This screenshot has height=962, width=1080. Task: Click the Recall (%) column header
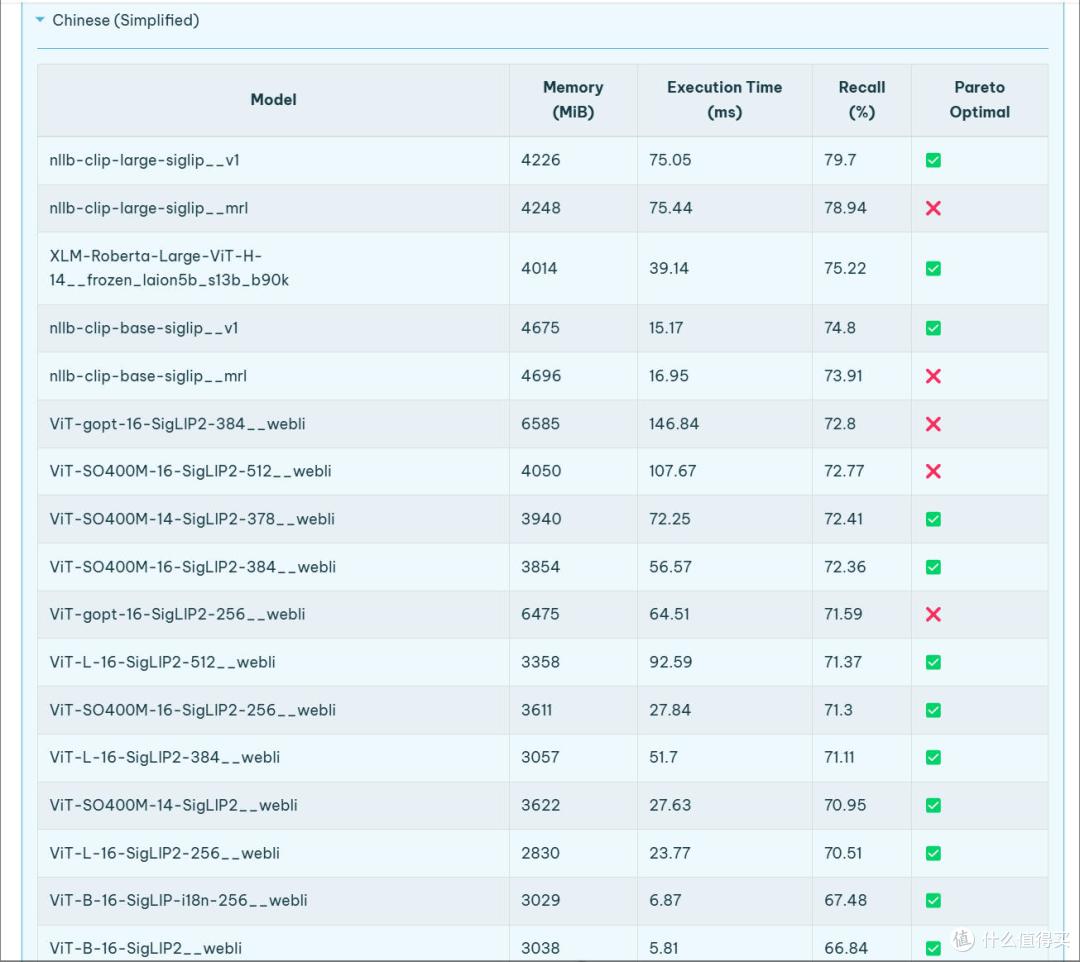click(861, 100)
